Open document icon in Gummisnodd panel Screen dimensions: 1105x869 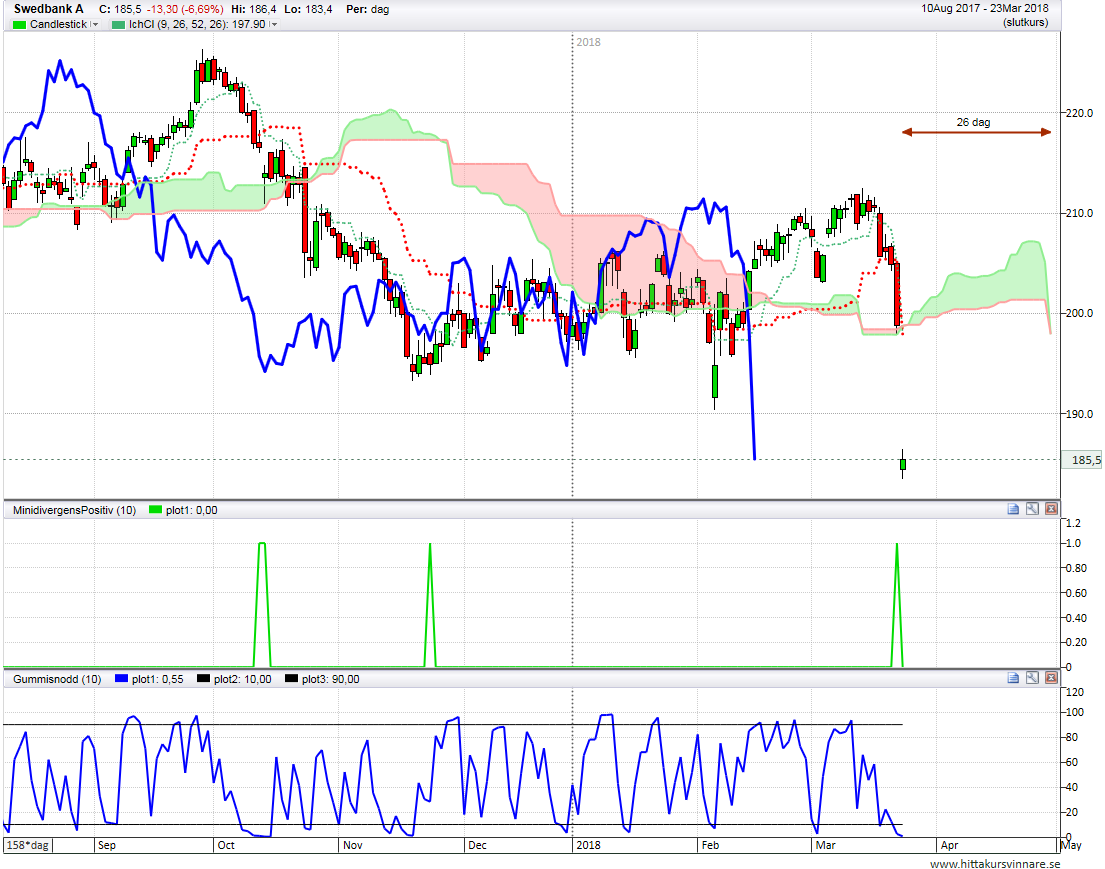[1013, 678]
